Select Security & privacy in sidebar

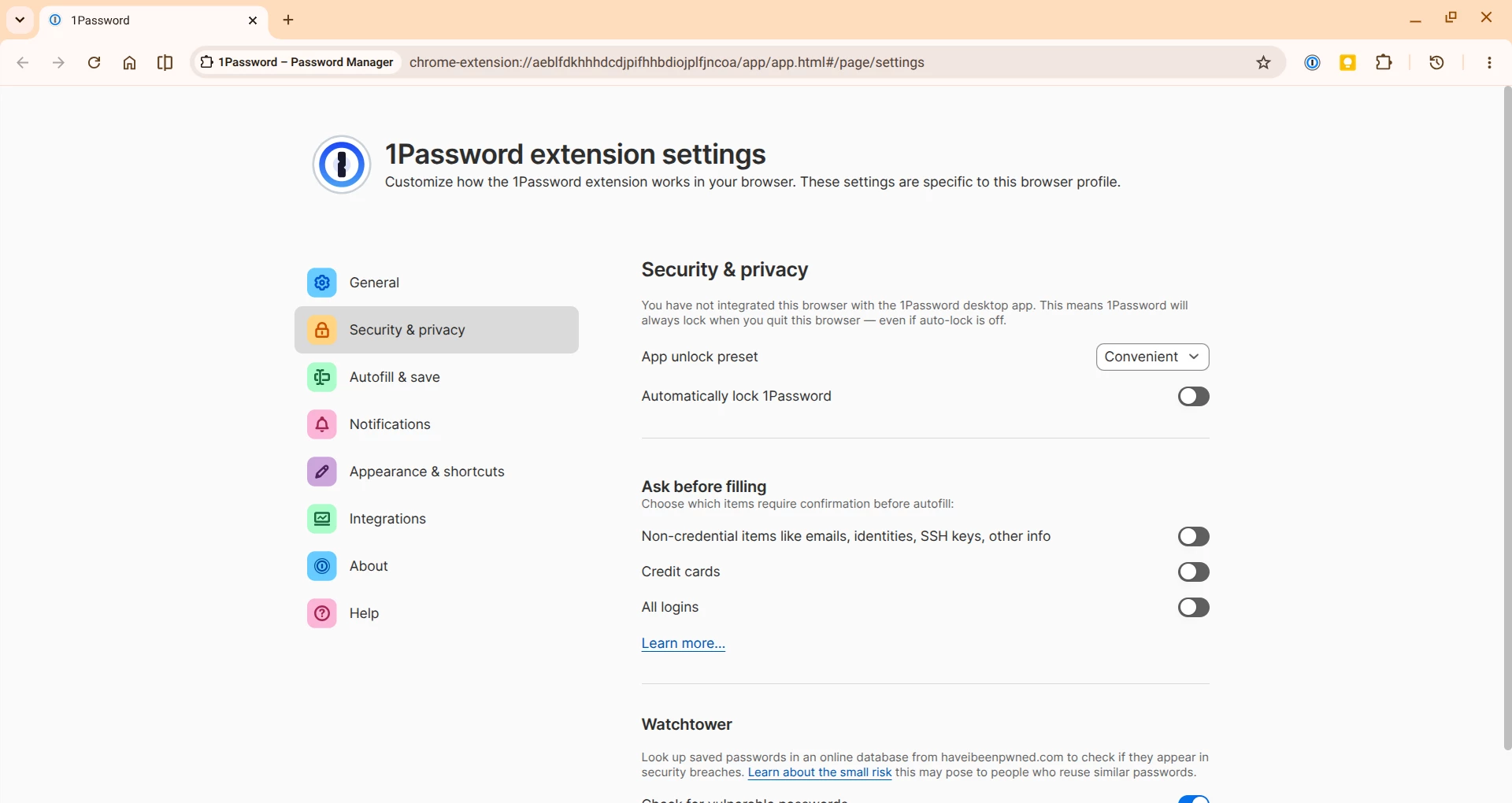tap(436, 330)
